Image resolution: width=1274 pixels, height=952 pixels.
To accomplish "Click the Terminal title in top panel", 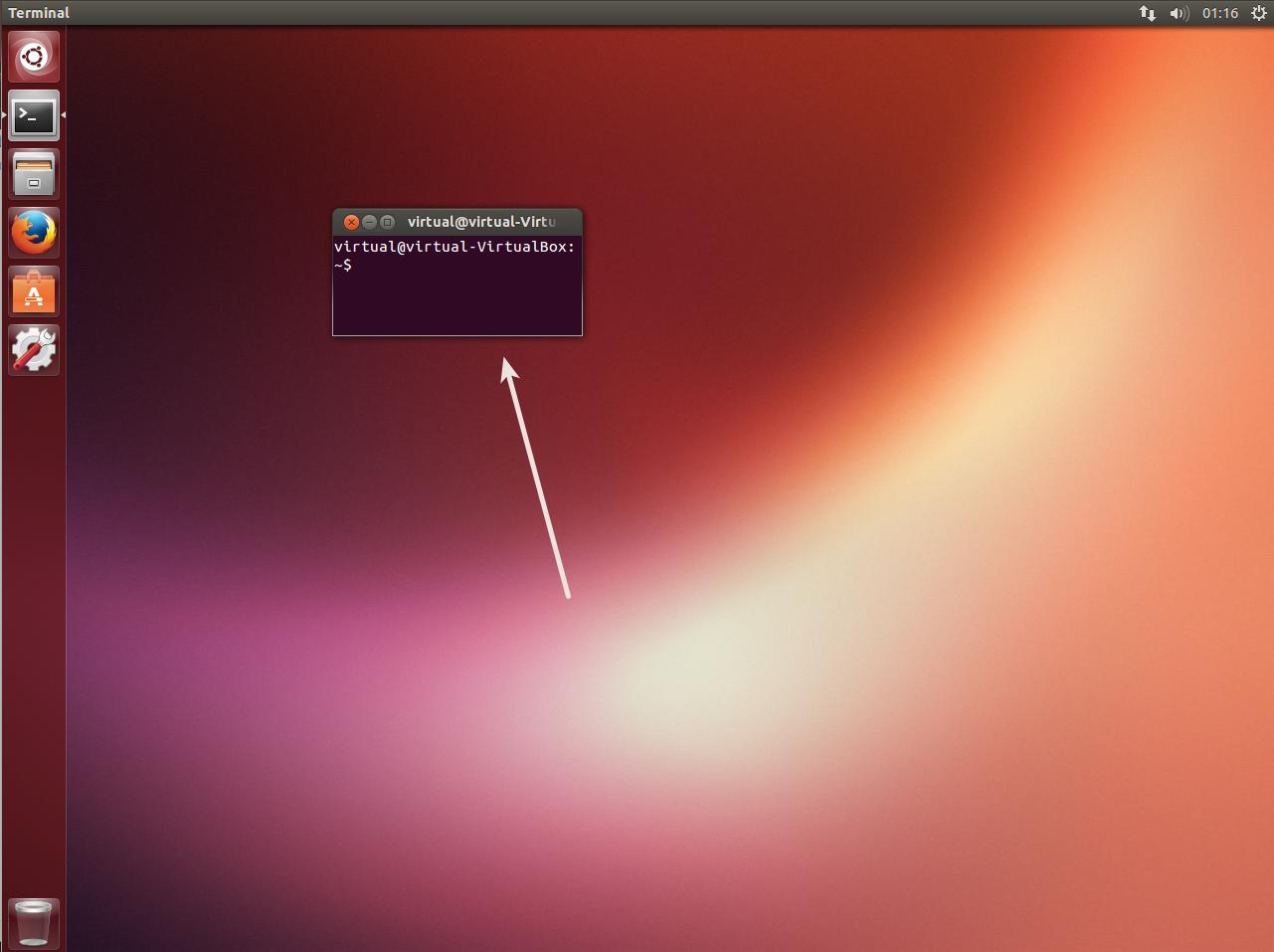I will pos(39,13).
